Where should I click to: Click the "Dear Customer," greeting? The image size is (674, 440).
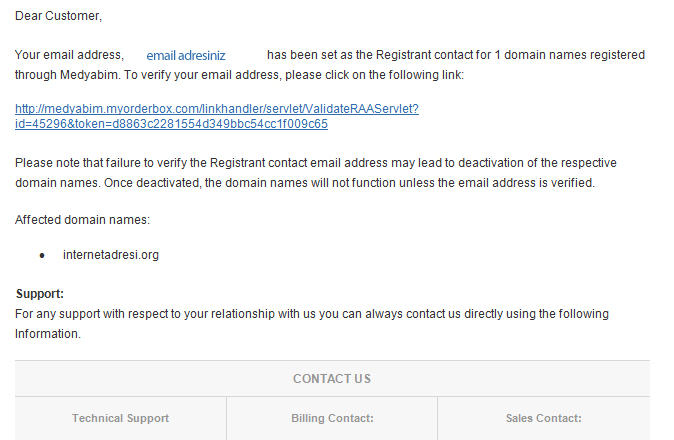(58, 16)
